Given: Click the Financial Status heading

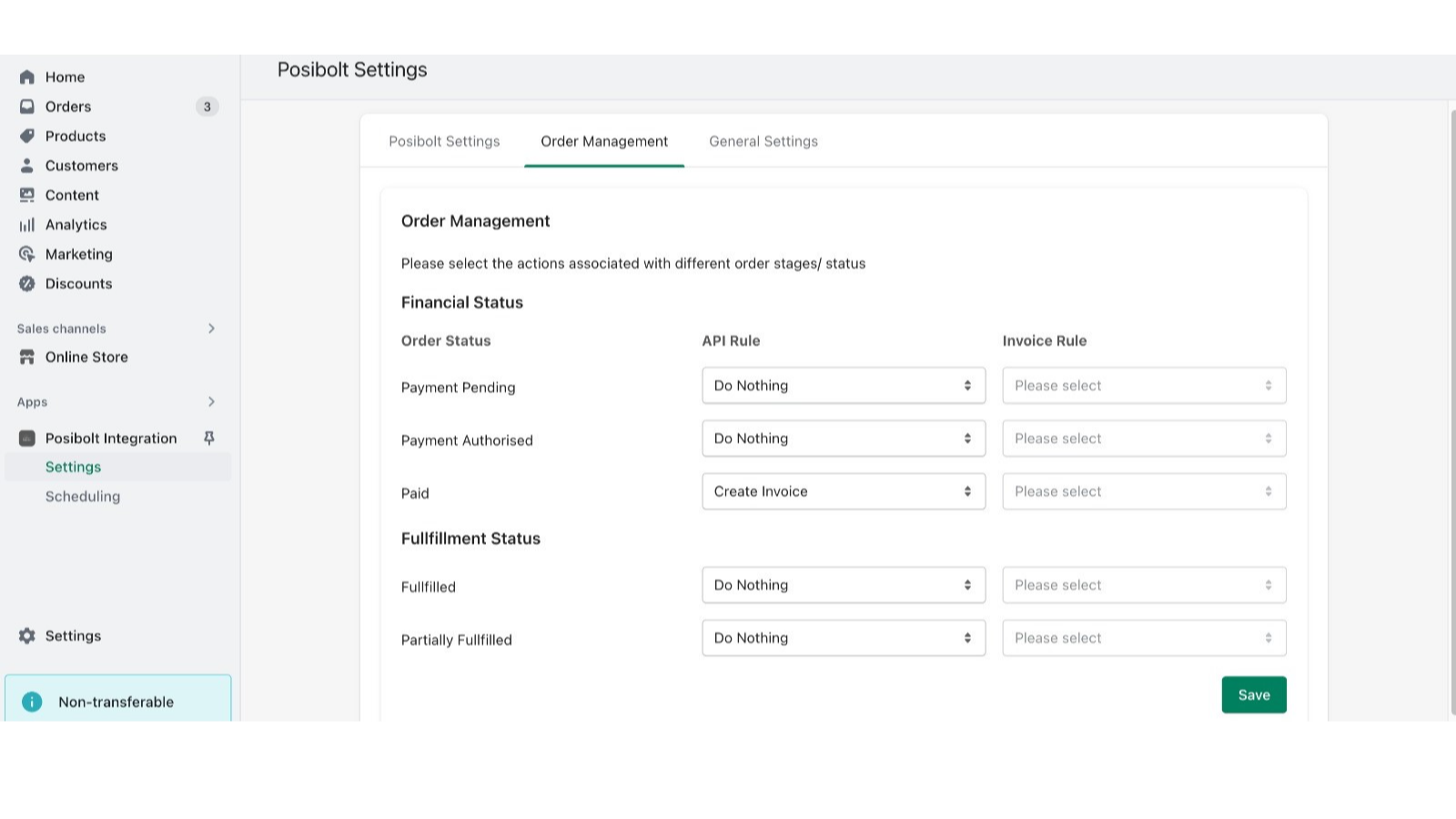Looking at the screenshot, I should click(462, 302).
